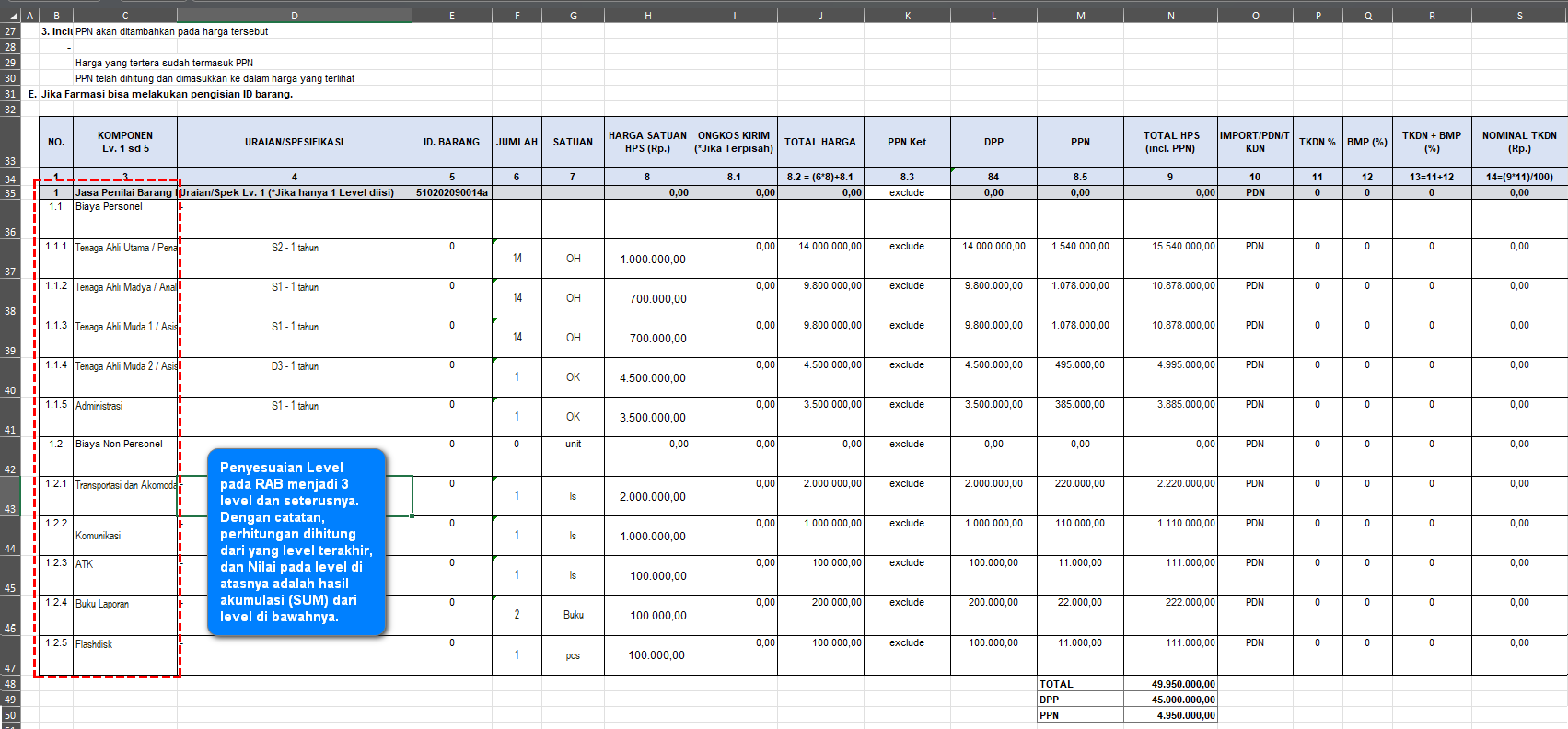Image resolution: width=1568 pixels, height=729 pixels.
Task: Click the TOTAL value 49.950.000,00 cell
Action: (x=1170, y=684)
